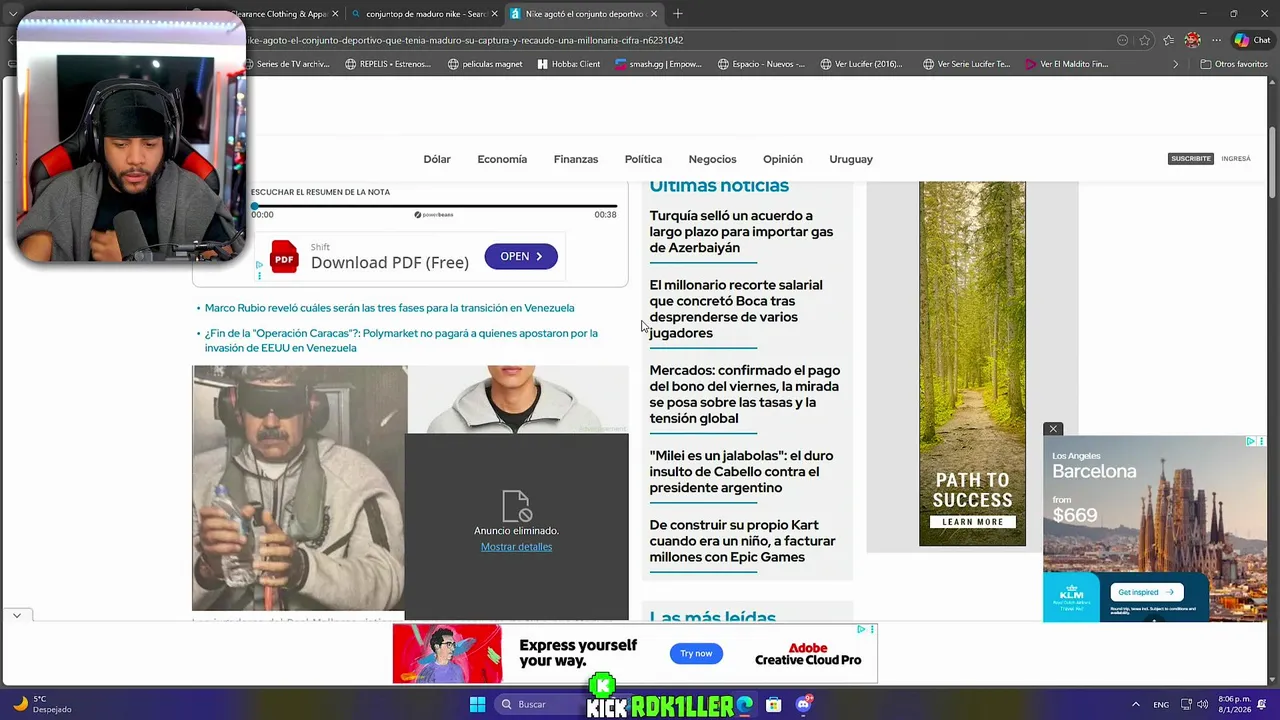Open AdChoices icon on KLM Barcelona ad
This screenshot has width=1280, height=720.
1251,441
